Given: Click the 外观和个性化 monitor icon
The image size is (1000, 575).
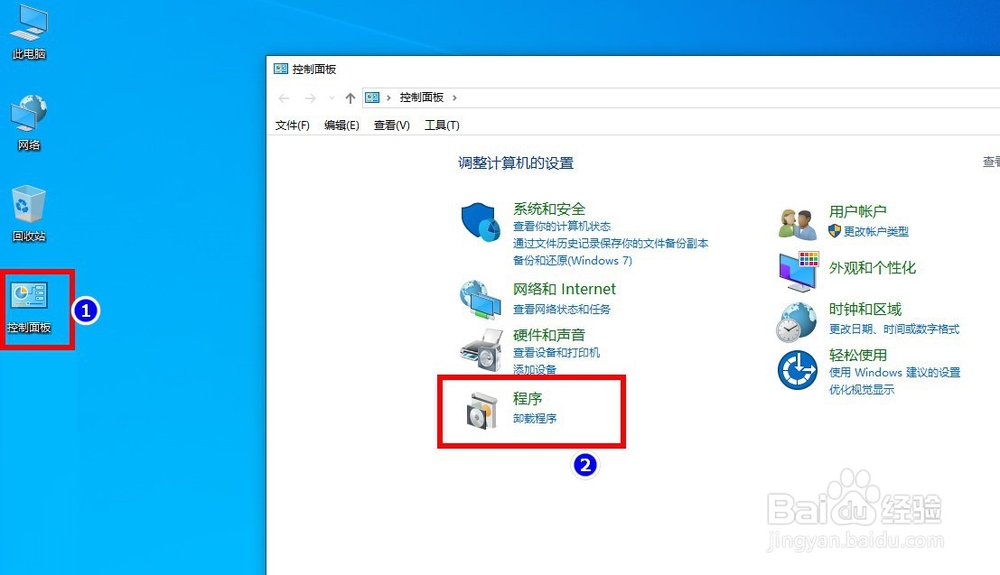Looking at the screenshot, I should (x=798, y=271).
